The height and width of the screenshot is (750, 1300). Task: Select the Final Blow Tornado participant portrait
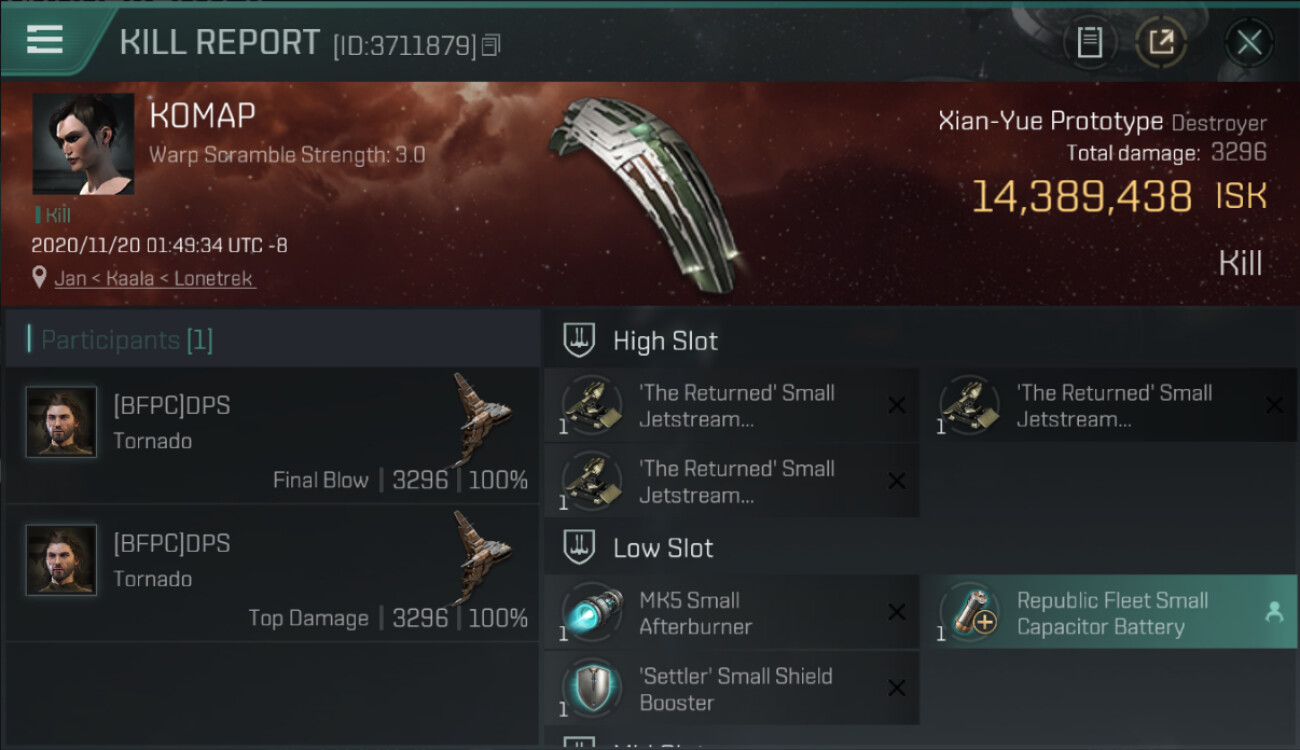62,422
